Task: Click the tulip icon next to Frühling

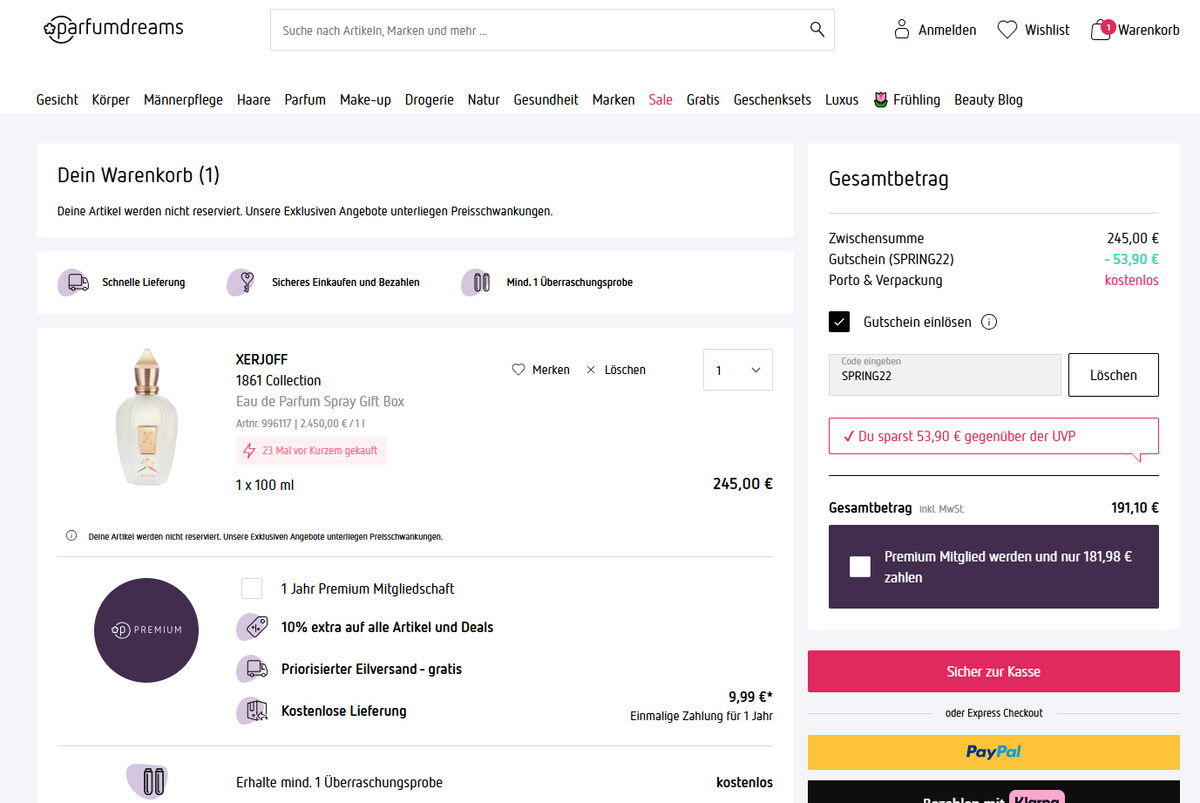Action: pos(880,100)
